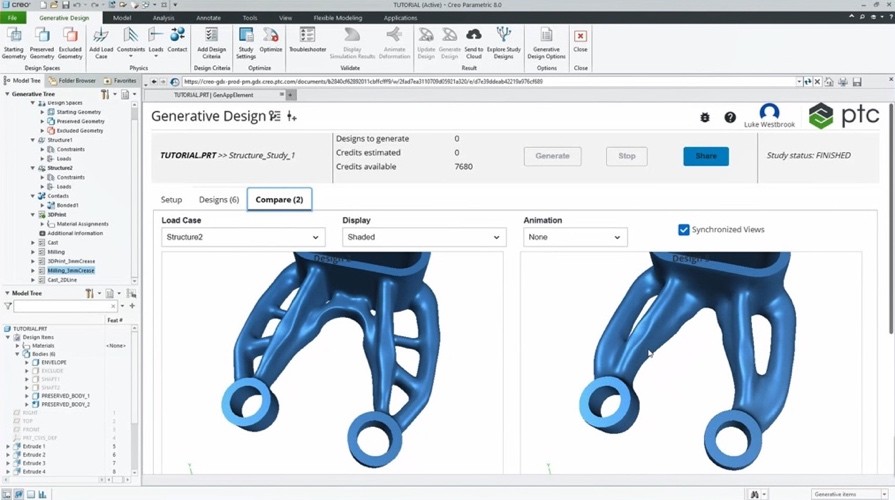Switch to the Setup tab
This screenshot has width=895, height=500.
pyautogui.click(x=171, y=200)
